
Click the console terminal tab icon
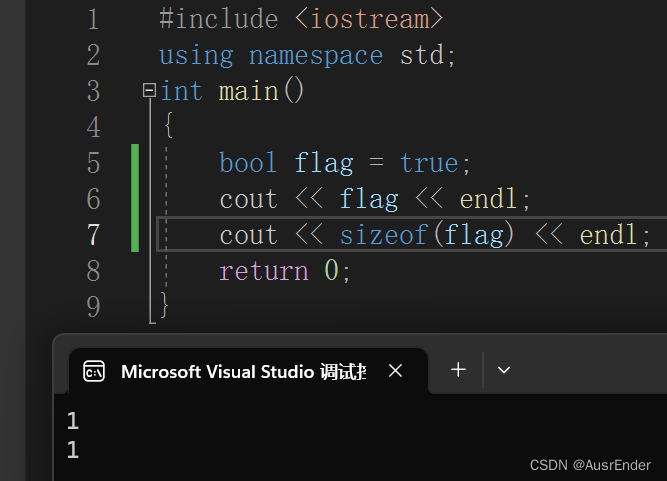tap(94, 371)
